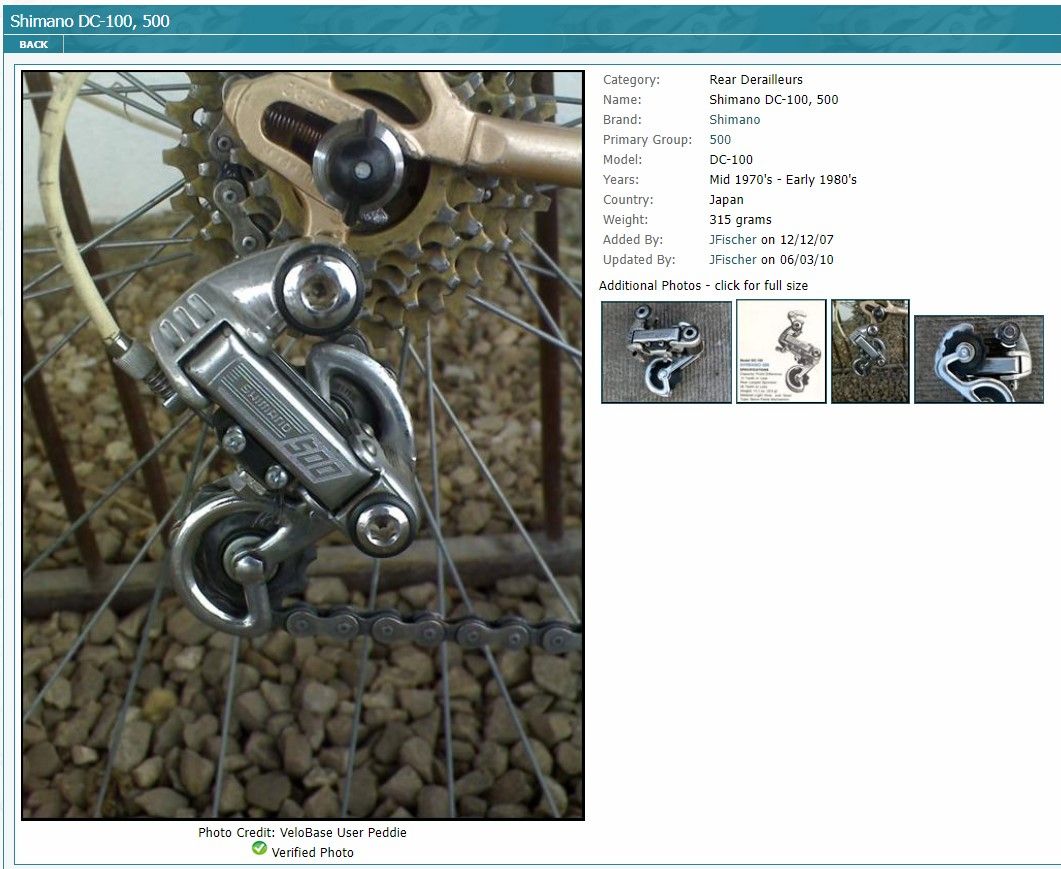The image size is (1061, 869).
Task: Open third thumbnail of derailleur on gravel
Action: (x=870, y=352)
